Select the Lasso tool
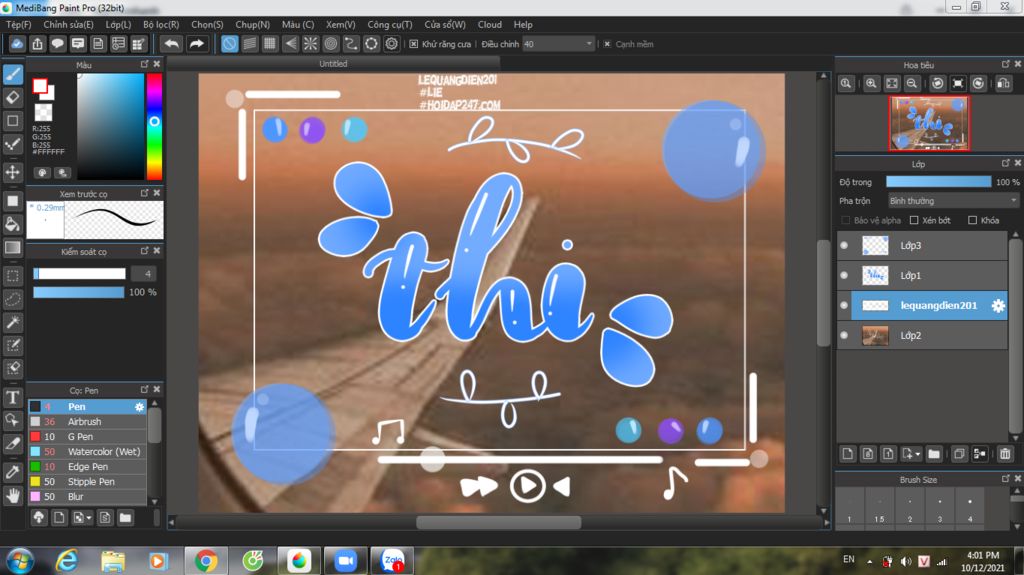 tap(13, 299)
